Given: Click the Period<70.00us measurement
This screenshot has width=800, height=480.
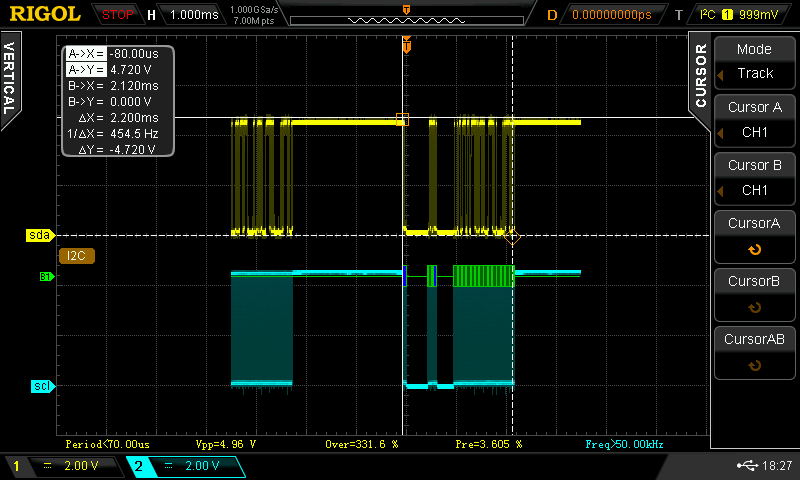Looking at the screenshot, I should coord(108,444).
